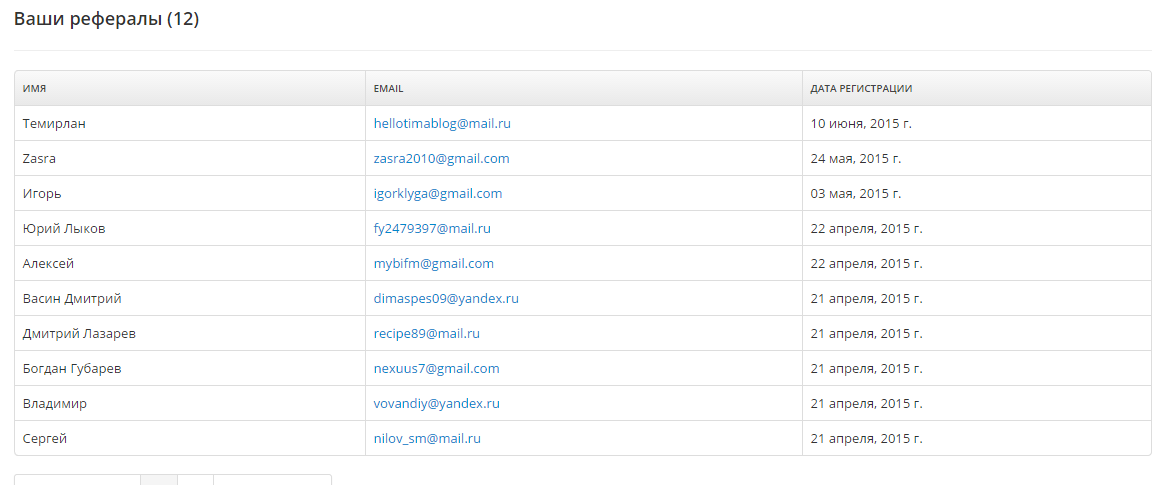Click the date 24 мая, 2015 г.

point(856,158)
